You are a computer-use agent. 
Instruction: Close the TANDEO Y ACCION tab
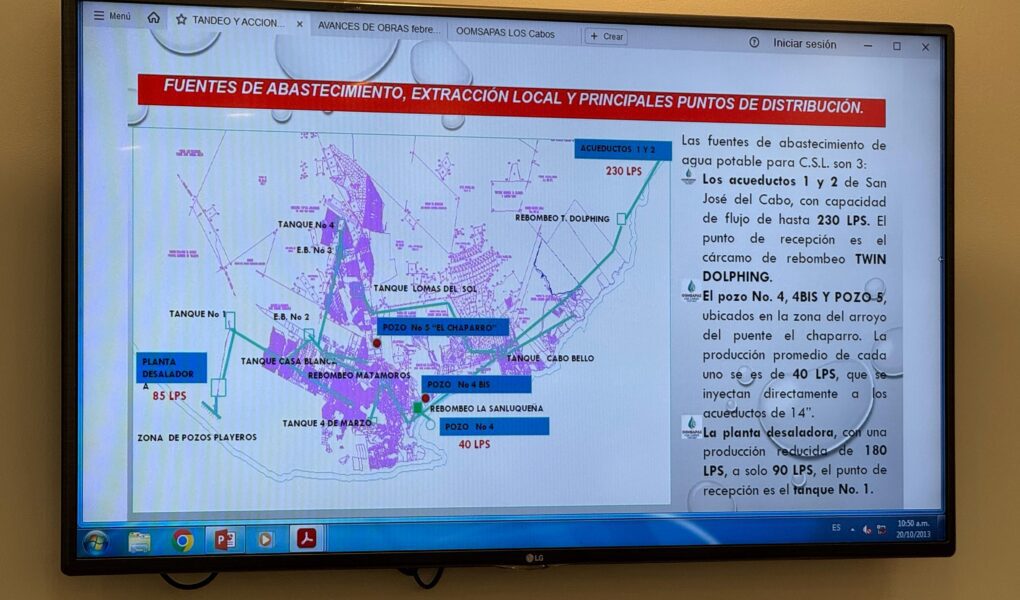[300, 24]
